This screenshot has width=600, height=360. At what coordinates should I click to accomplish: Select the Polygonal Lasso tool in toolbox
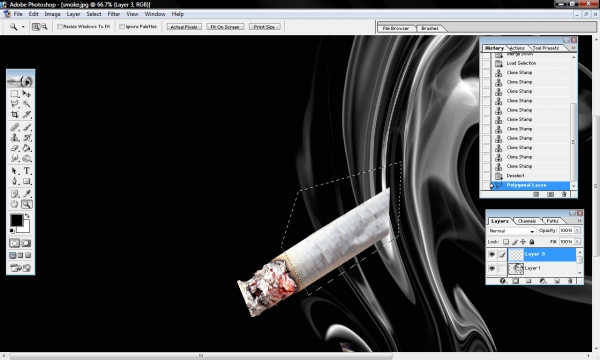pyautogui.click(x=15, y=104)
